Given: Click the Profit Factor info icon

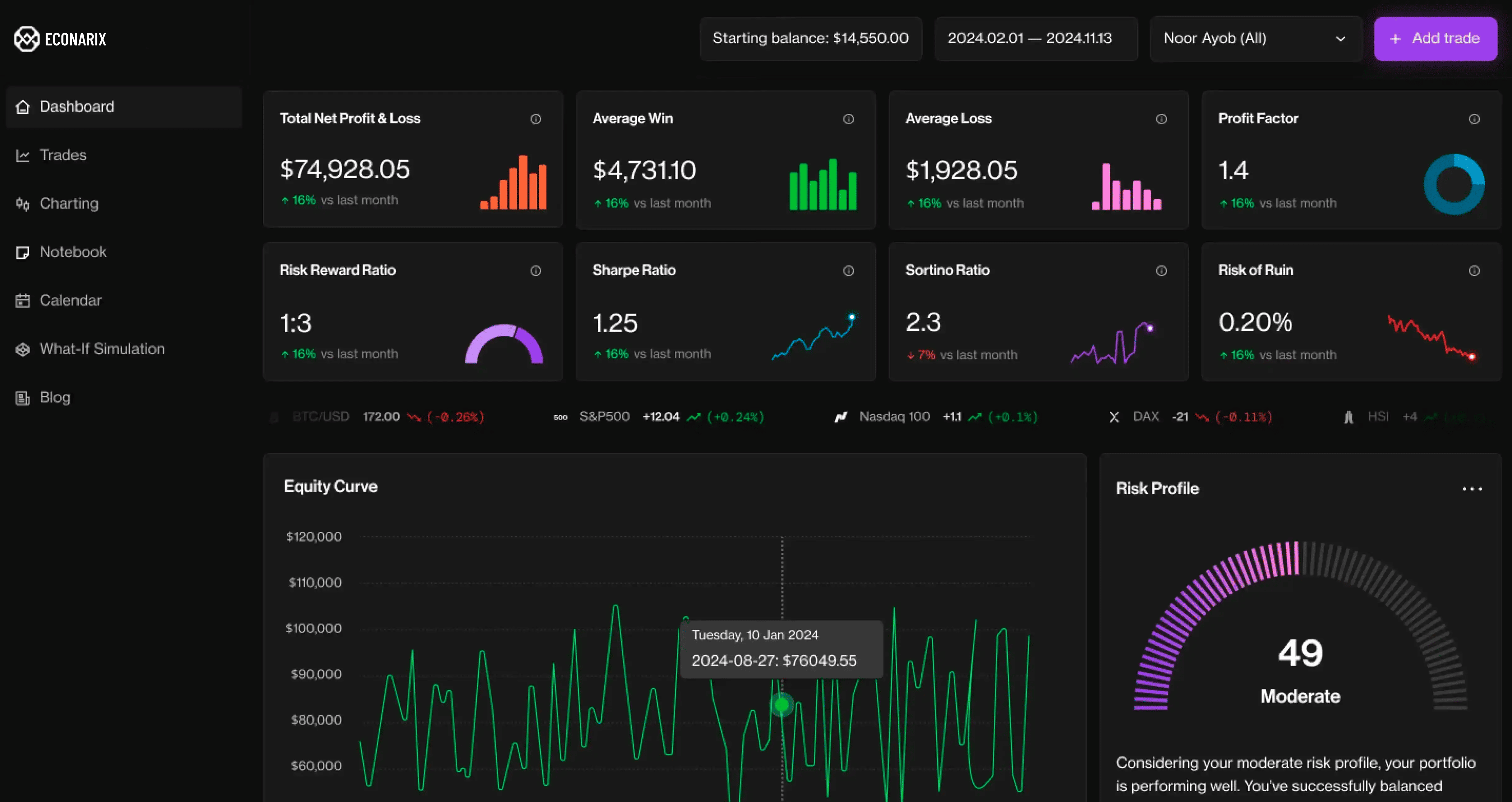Looking at the screenshot, I should 1474,119.
